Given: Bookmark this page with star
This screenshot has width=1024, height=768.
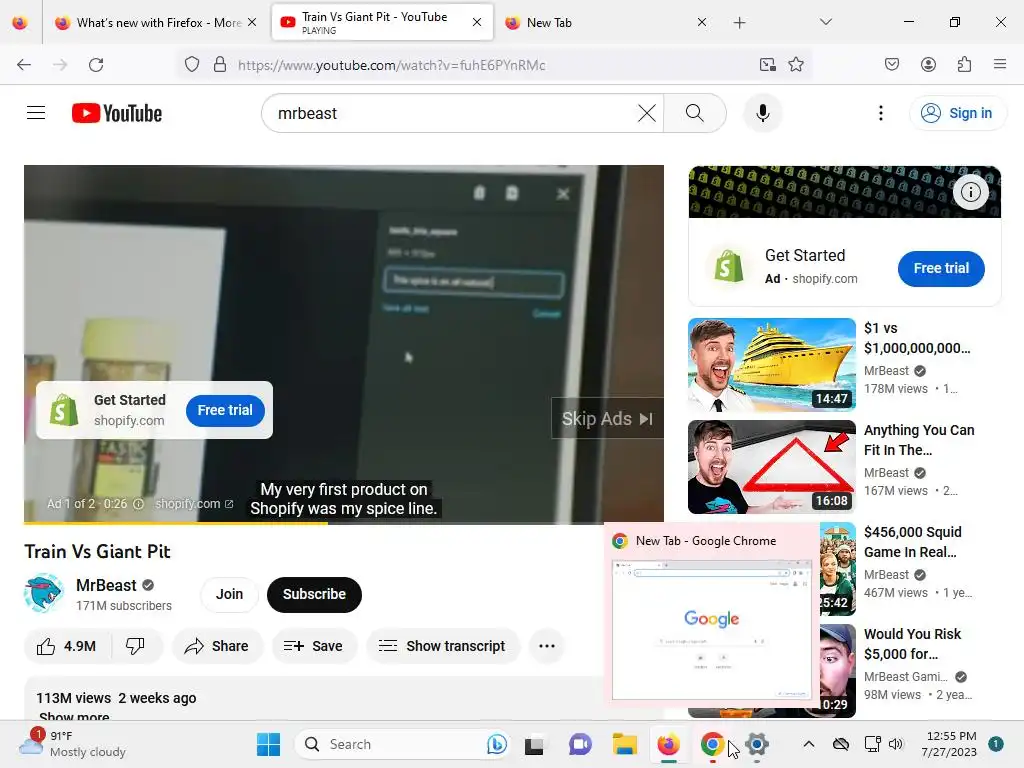Looking at the screenshot, I should click(795, 65).
